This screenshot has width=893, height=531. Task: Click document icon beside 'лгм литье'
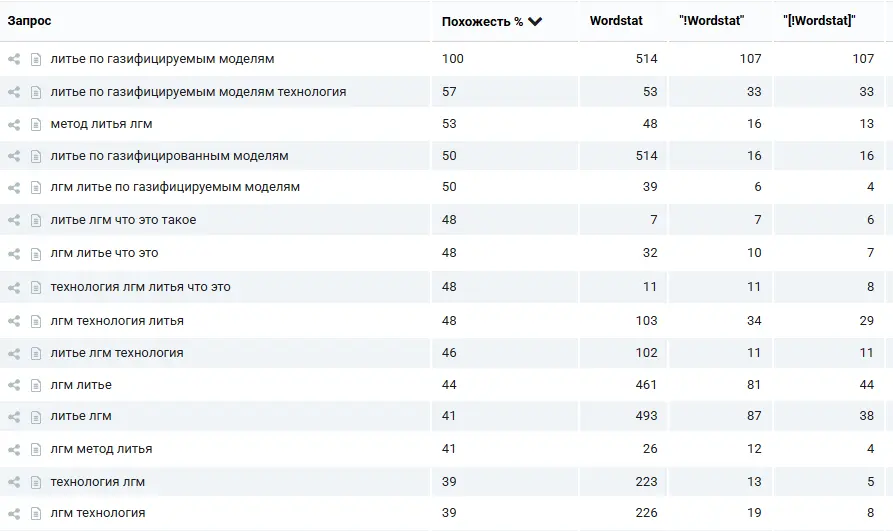[36, 386]
